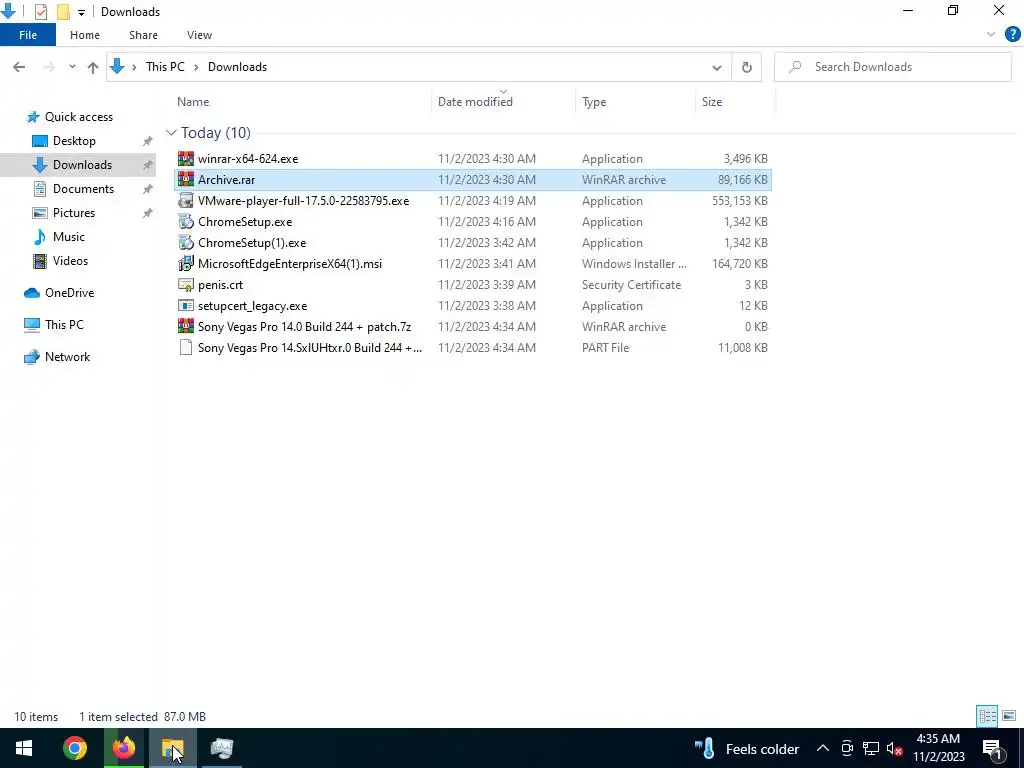This screenshot has width=1024, height=768.
Task: Open the notification center icon
Action: (x=992, y=748)
